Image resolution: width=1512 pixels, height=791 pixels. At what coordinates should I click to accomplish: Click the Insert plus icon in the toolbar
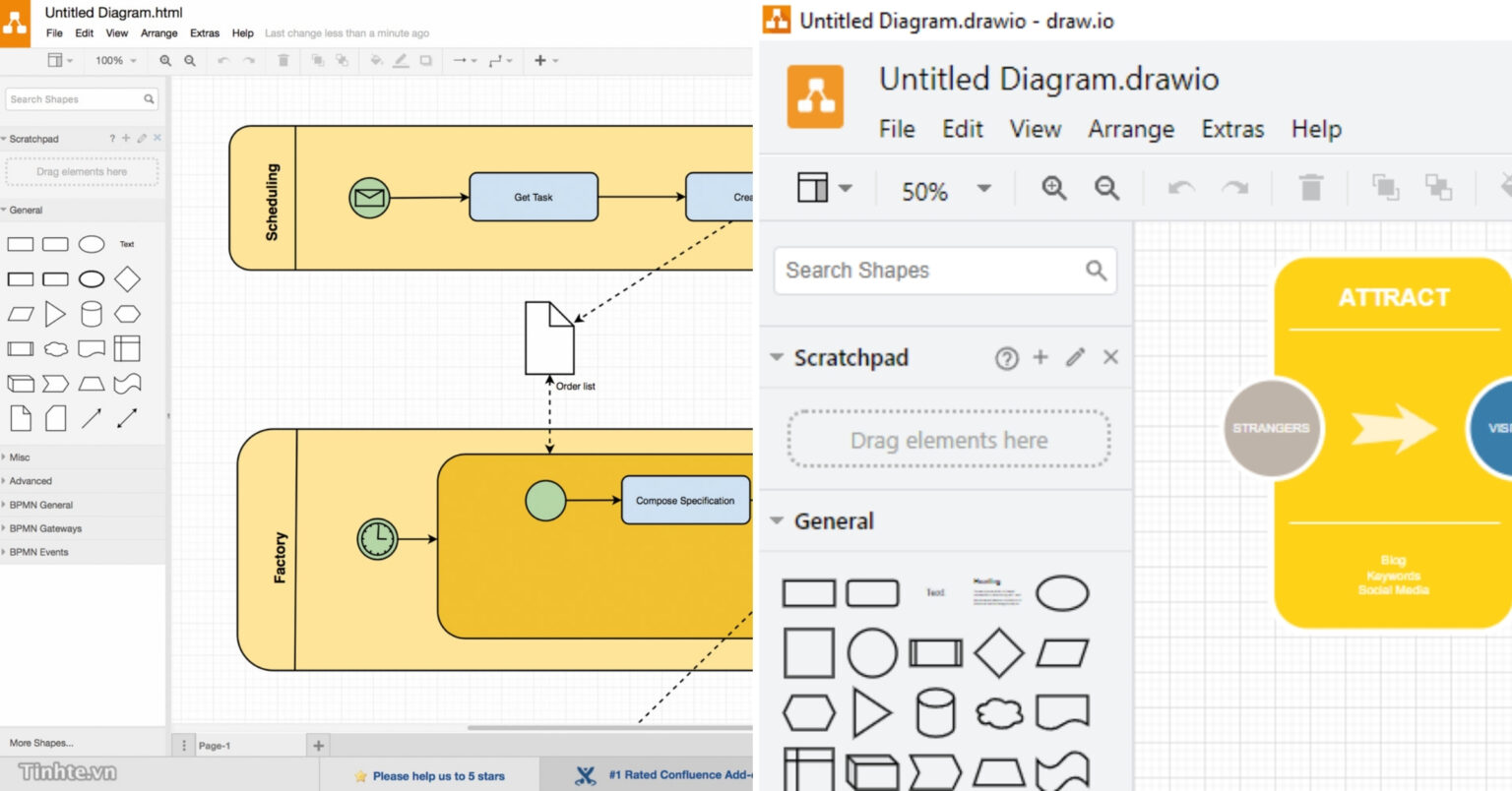[x=540, y=61]
